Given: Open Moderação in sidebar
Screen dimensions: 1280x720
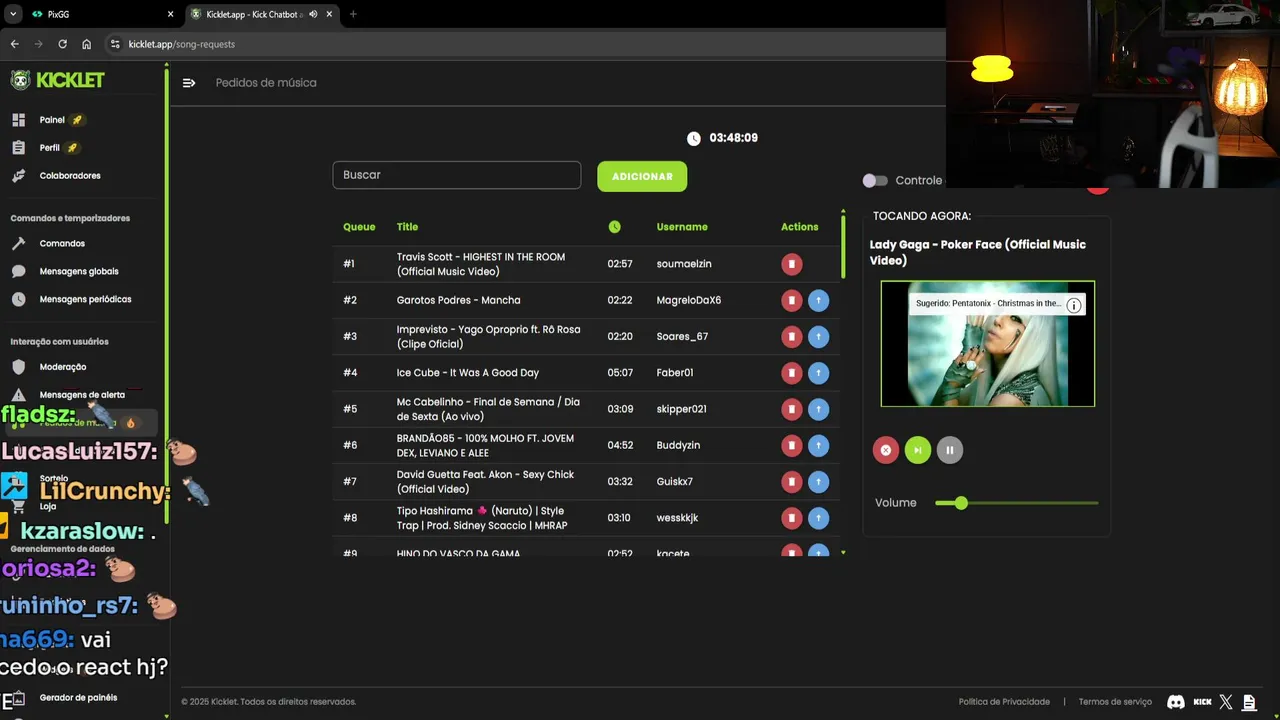Looking at the screenshot, I should point(63,367).
